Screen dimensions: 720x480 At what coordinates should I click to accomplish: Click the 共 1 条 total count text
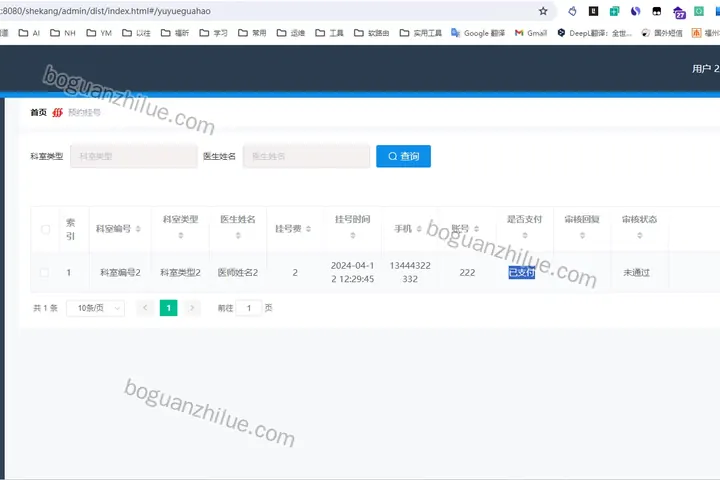coord(45,308)
